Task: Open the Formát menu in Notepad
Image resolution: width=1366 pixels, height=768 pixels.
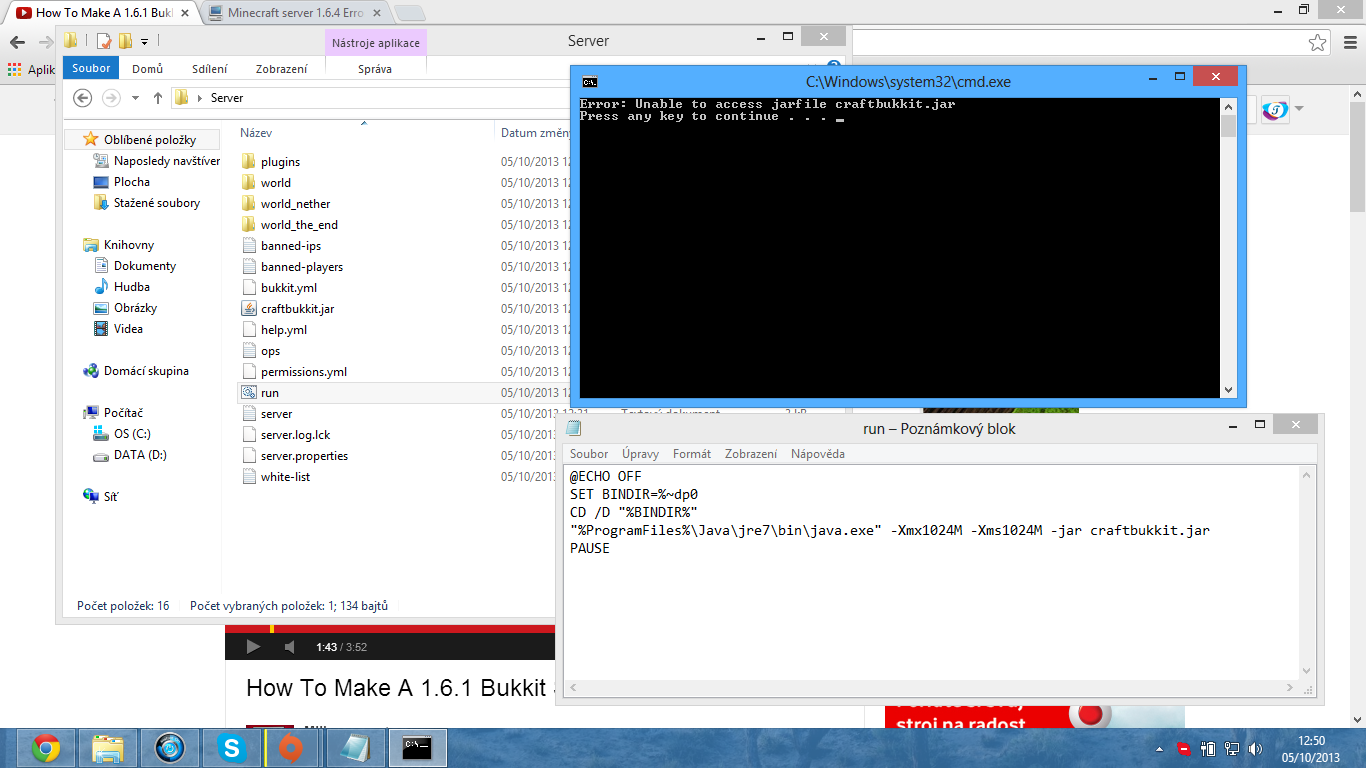Action: 691,454
